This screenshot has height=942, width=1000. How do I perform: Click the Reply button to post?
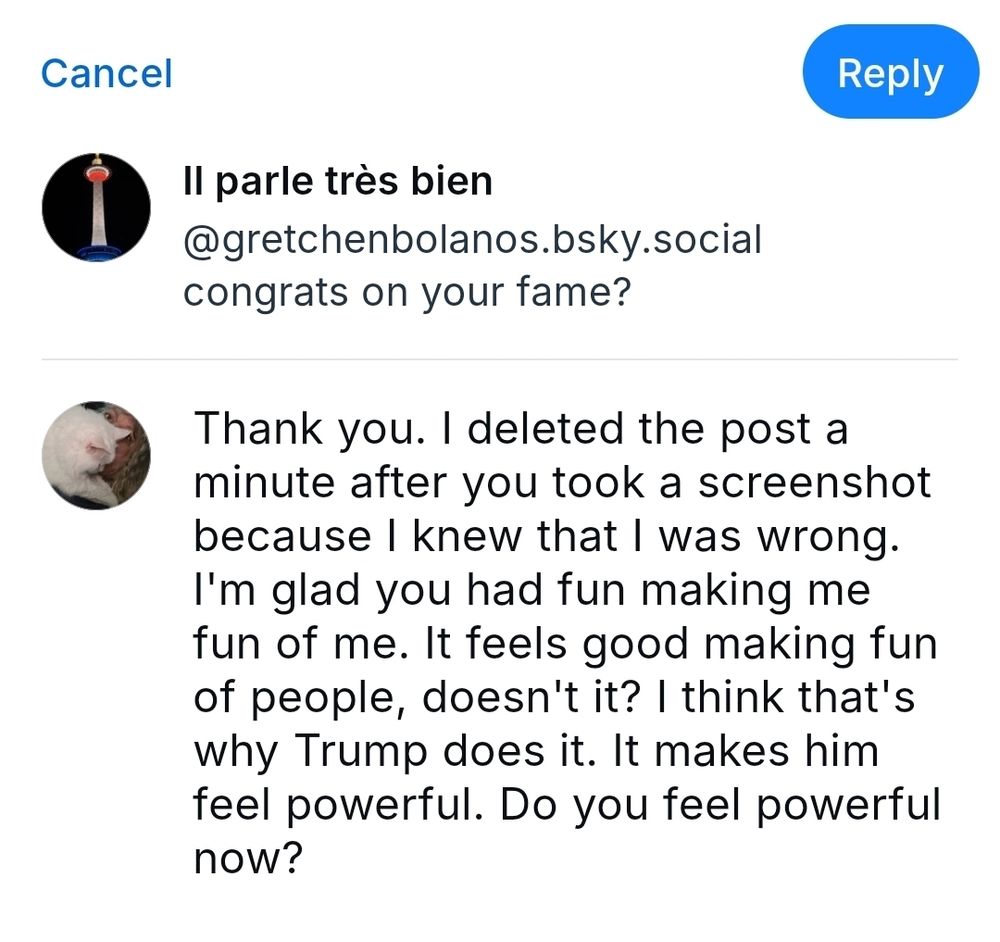click(890, 72)
